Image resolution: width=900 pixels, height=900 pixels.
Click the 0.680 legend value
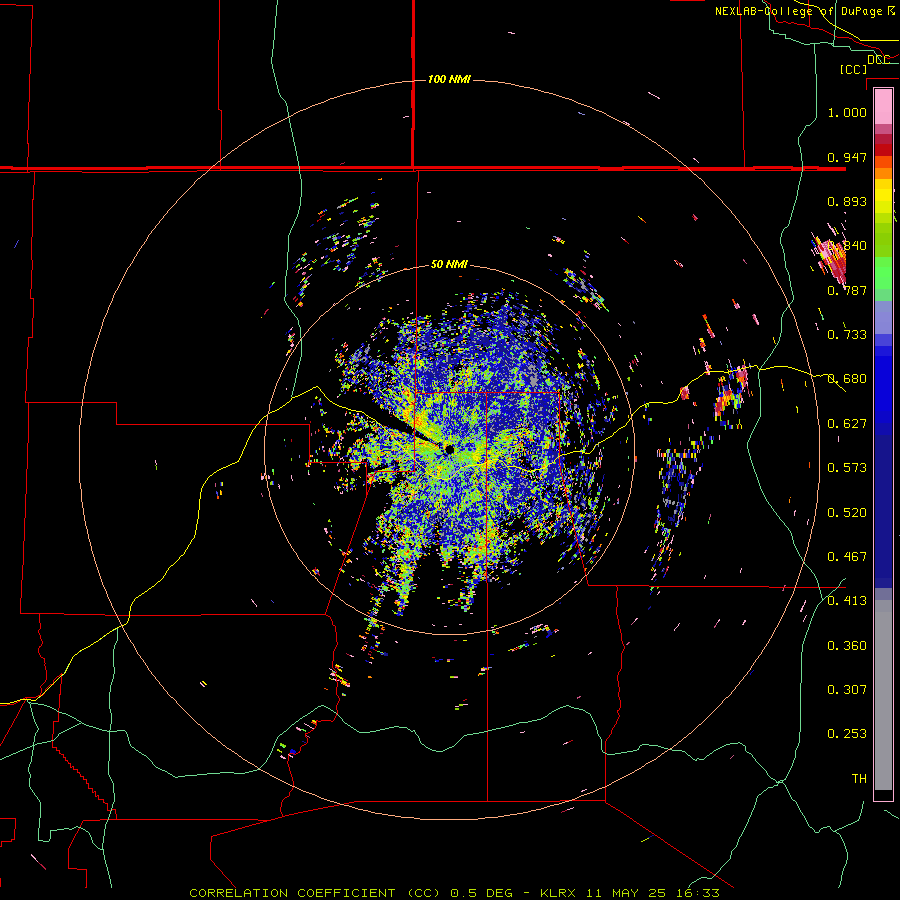(x=847, y=379)
